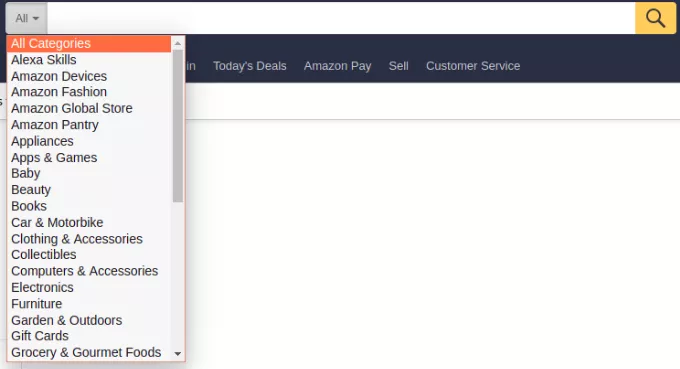The width and height of the screenshot is (680, 369).
Task: Open Customer Service link
Action: tap(473, 66)
